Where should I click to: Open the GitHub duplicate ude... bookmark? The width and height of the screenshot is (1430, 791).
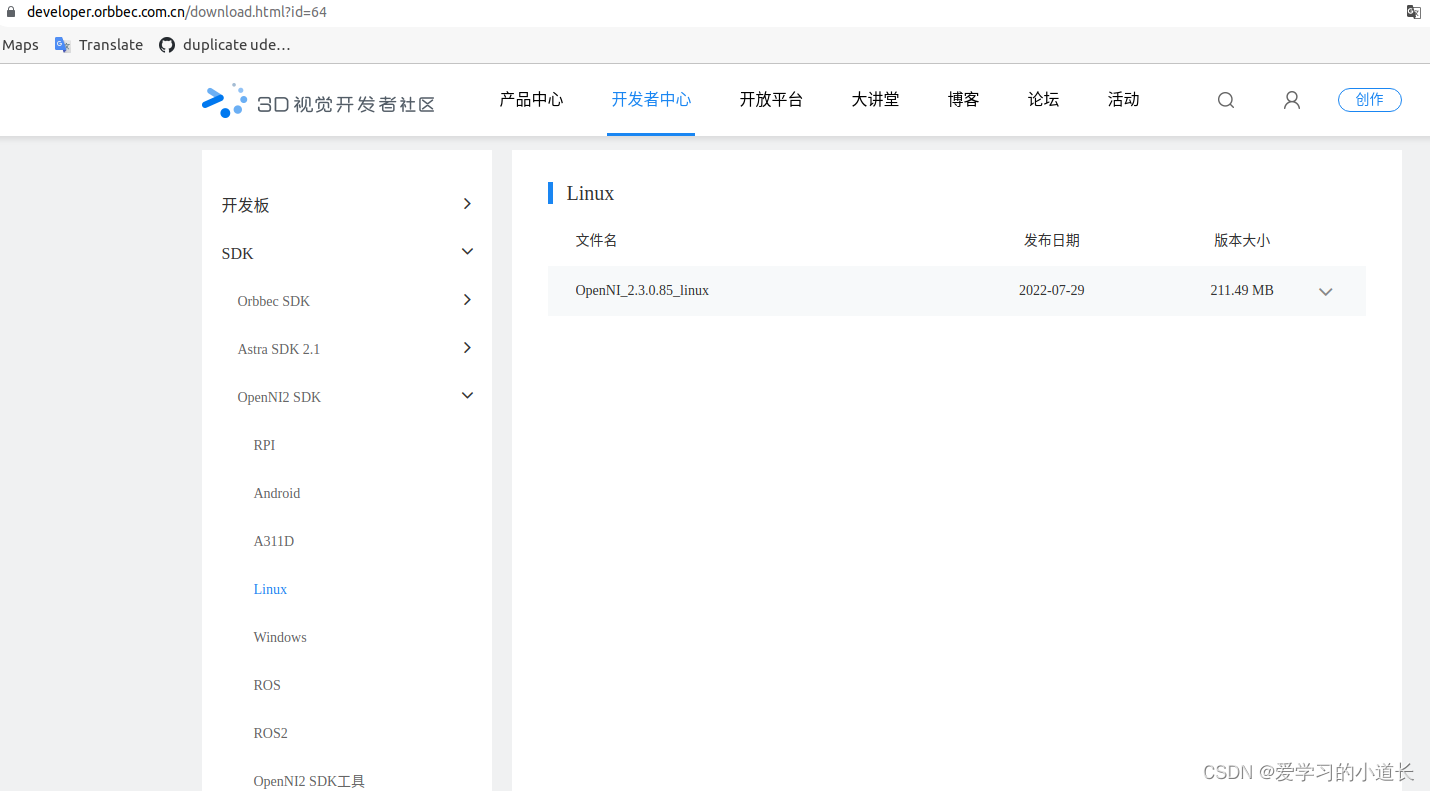coord(225,45)
